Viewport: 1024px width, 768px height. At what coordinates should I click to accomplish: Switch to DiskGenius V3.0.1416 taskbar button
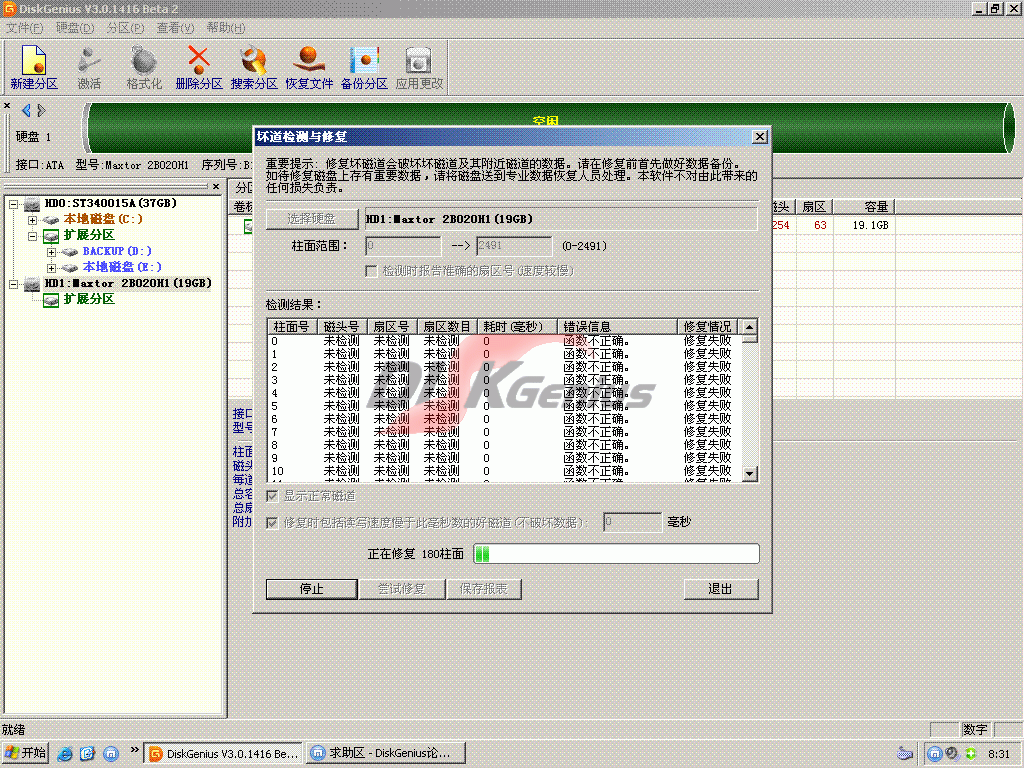tap(223, 754)
